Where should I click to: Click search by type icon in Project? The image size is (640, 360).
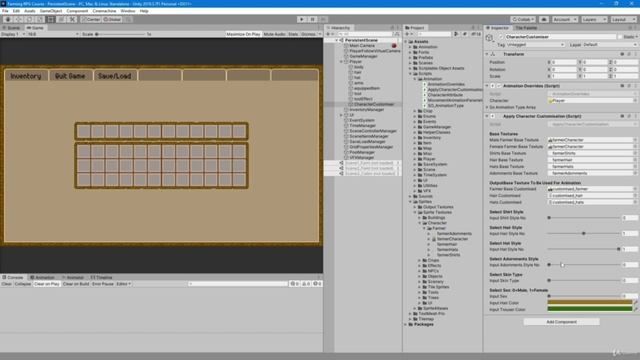pos(456,34)
